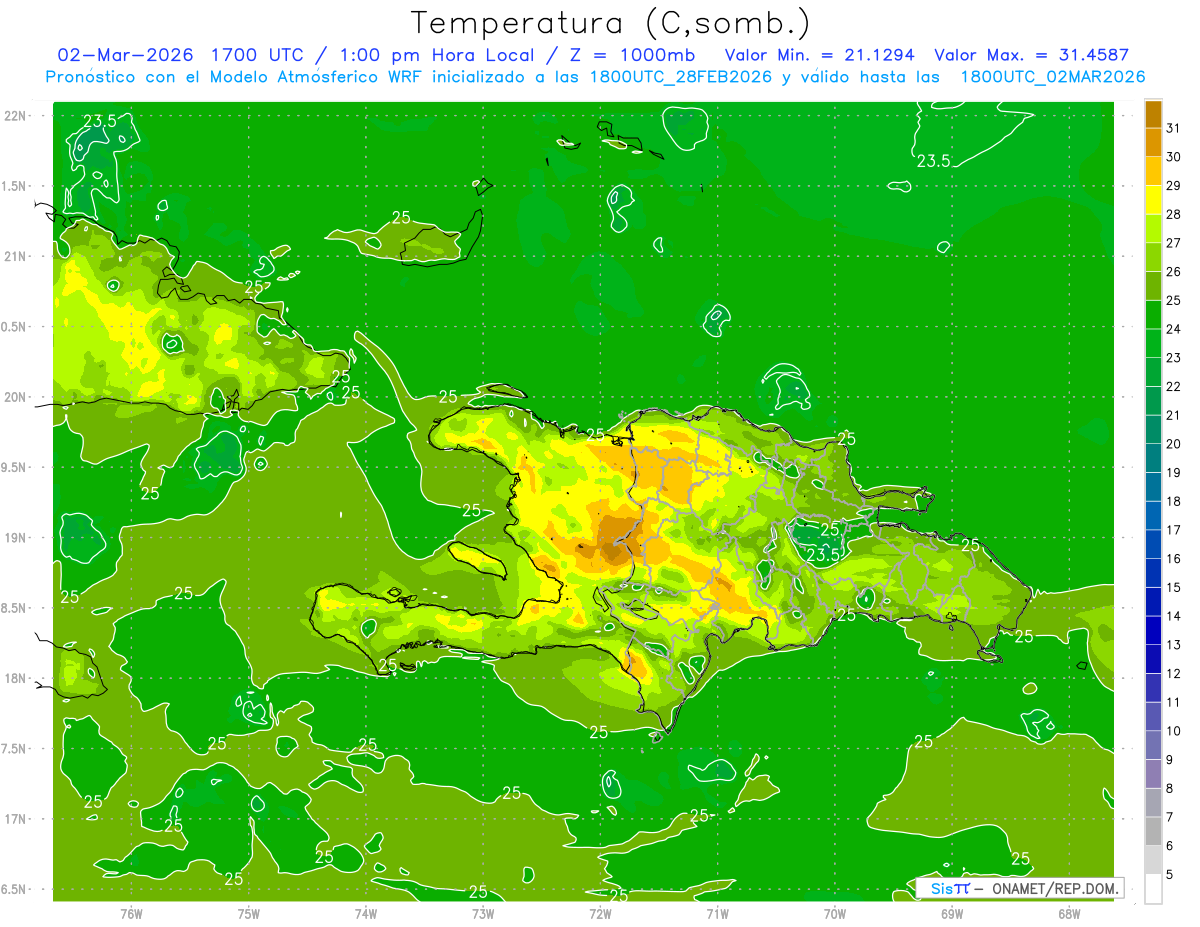This screenshot has height=927, width=1200.
Task: Click the dark orange swatch above colorbar label 31
Action: pyautogui.click(x=1153, y=114)
